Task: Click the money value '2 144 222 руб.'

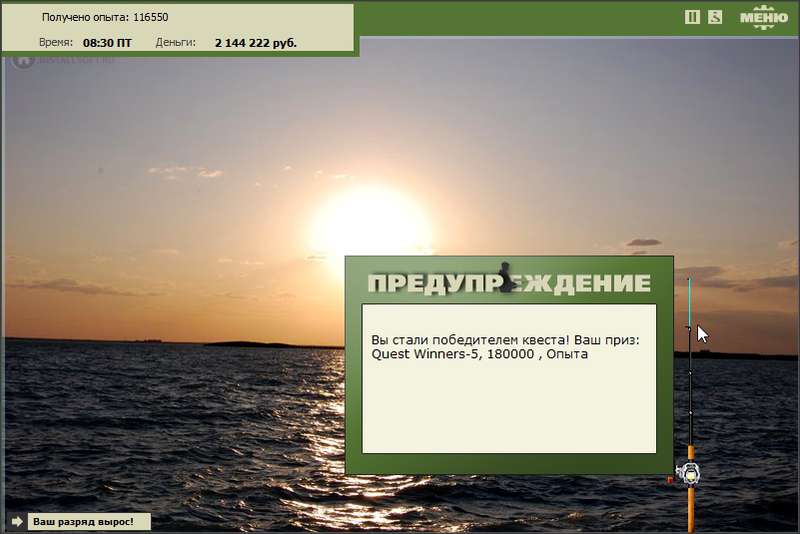Action: (256, 43)
